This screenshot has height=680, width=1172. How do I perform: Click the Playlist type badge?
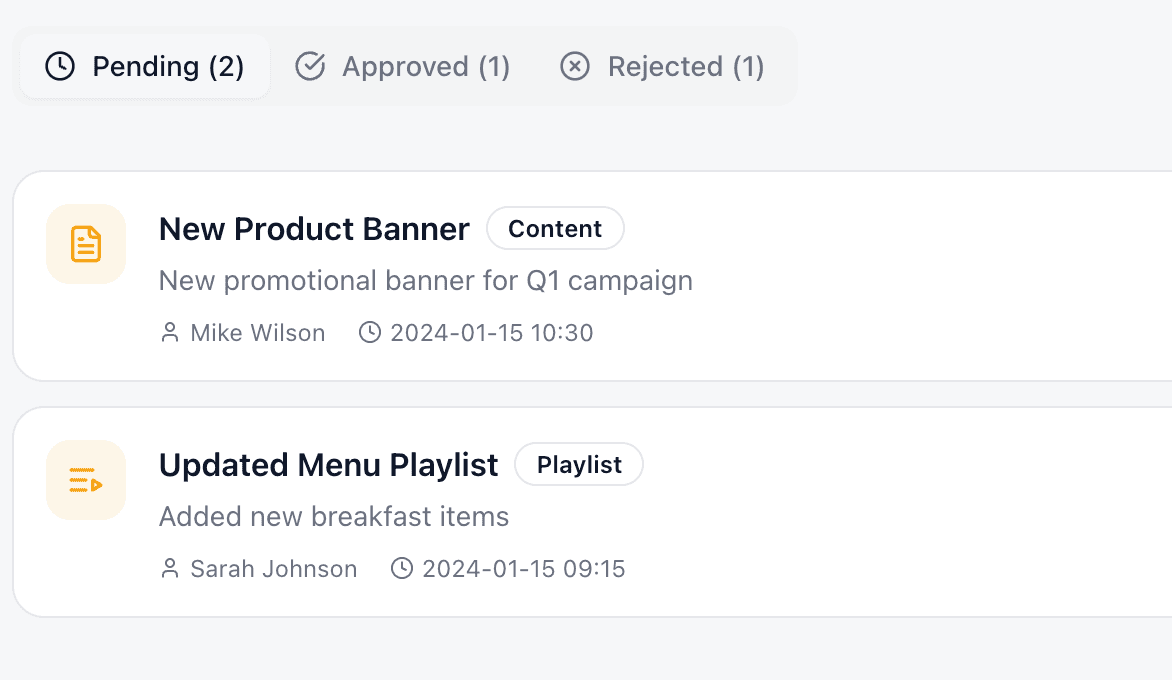point(579,465)
